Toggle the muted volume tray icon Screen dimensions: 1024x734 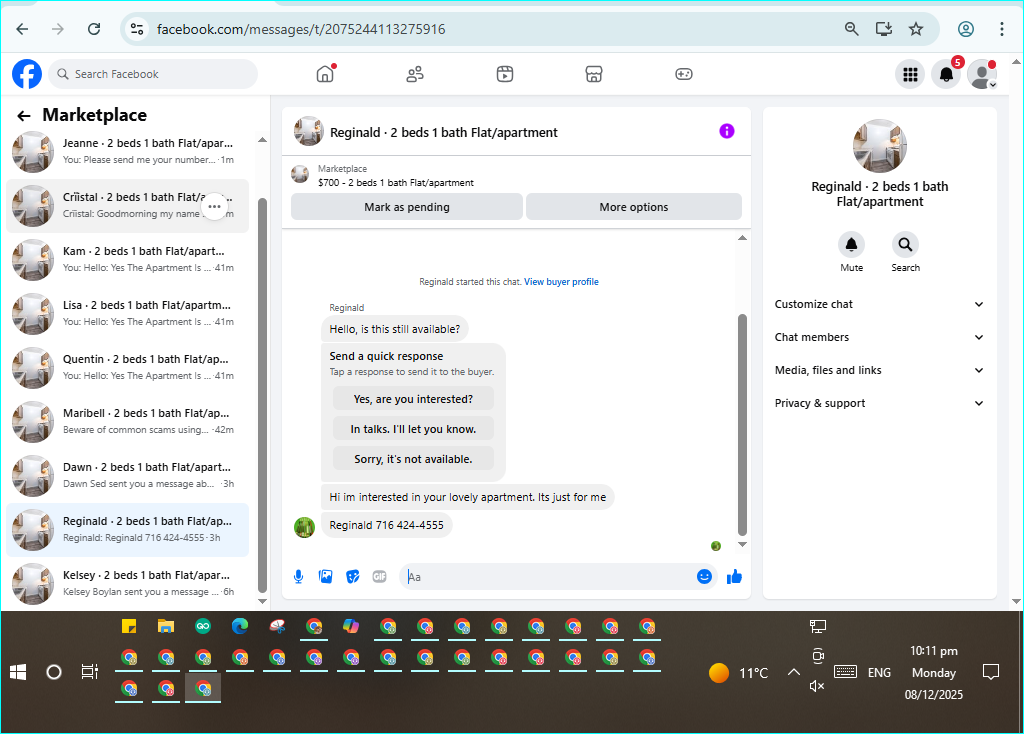[817, 686]
